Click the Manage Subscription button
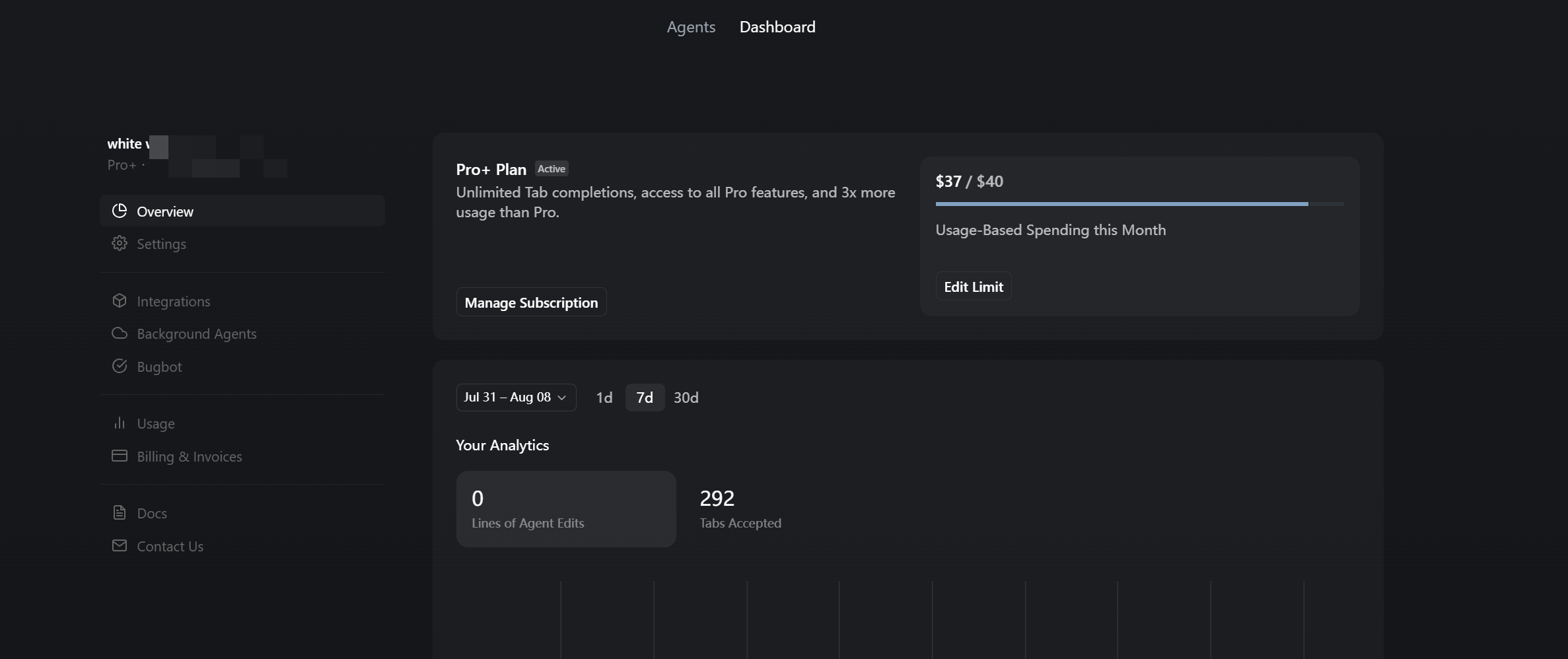1568x659 pixels. (x=531, y=302)
